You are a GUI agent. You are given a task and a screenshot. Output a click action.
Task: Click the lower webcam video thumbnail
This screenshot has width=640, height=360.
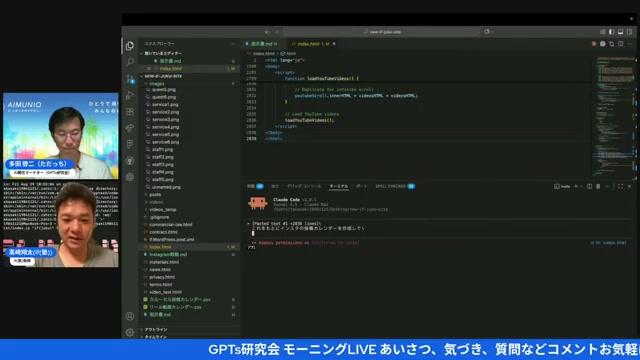pyautogui.click(x=61, y=224)
